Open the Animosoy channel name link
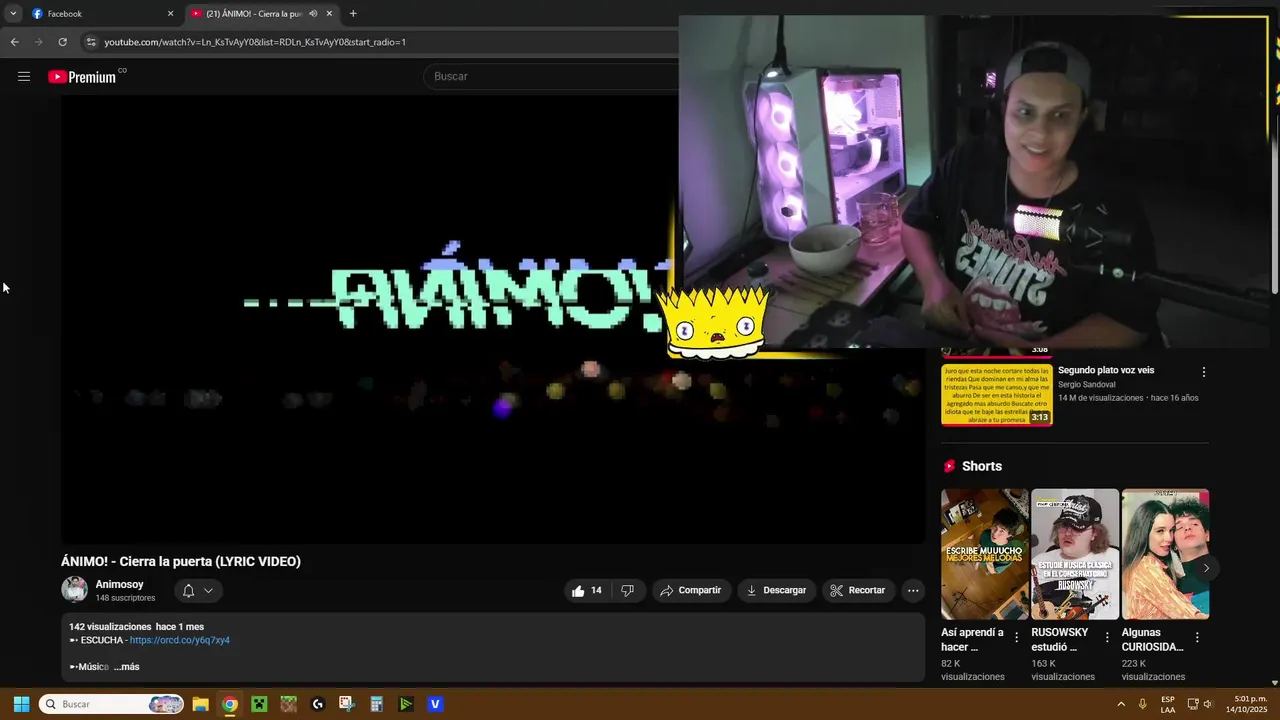The height and width of the screenshot is (720, 1280). tap(119, 584)
